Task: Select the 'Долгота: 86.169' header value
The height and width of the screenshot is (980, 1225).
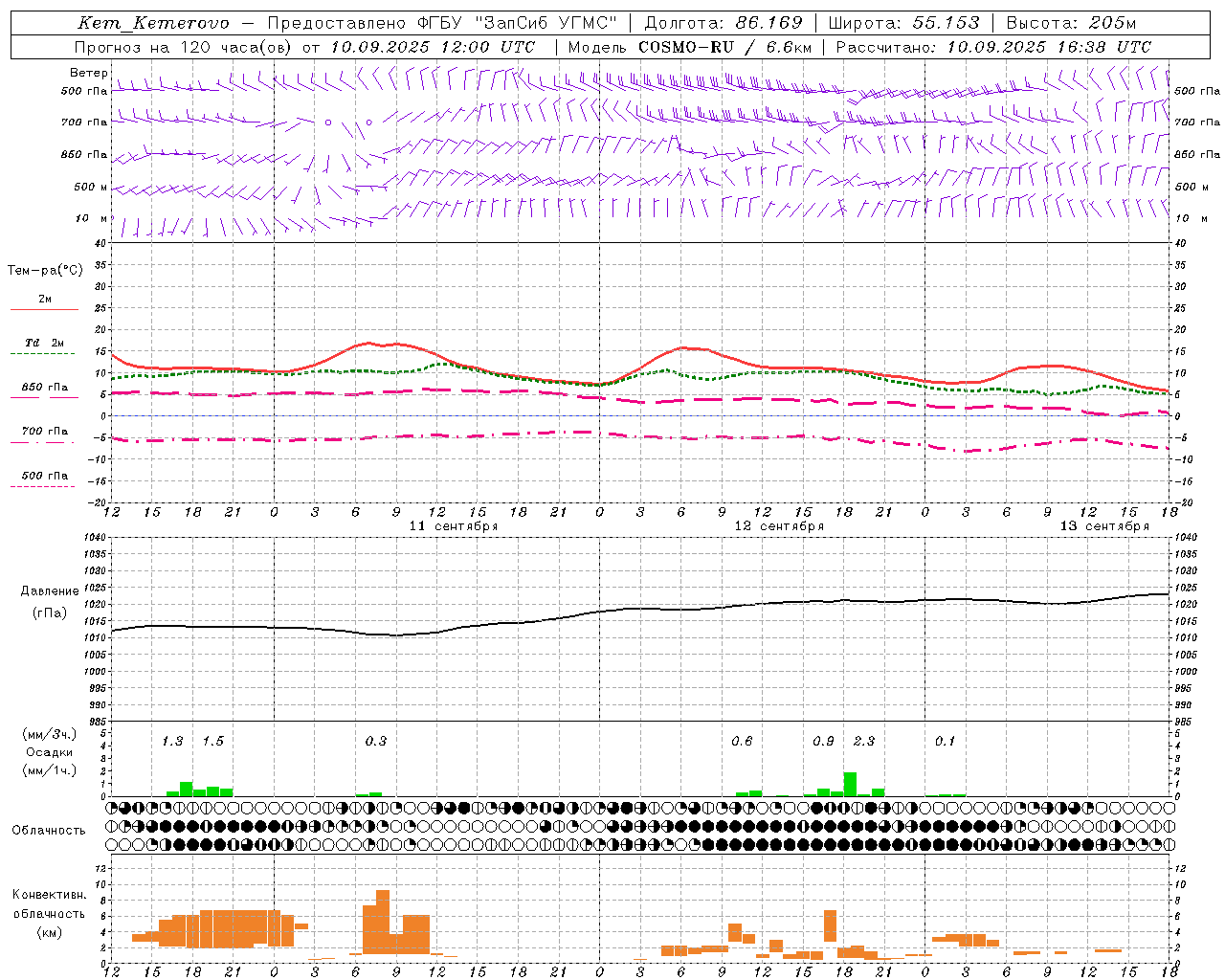Action: pyautogui.click(x=724, y=23)
